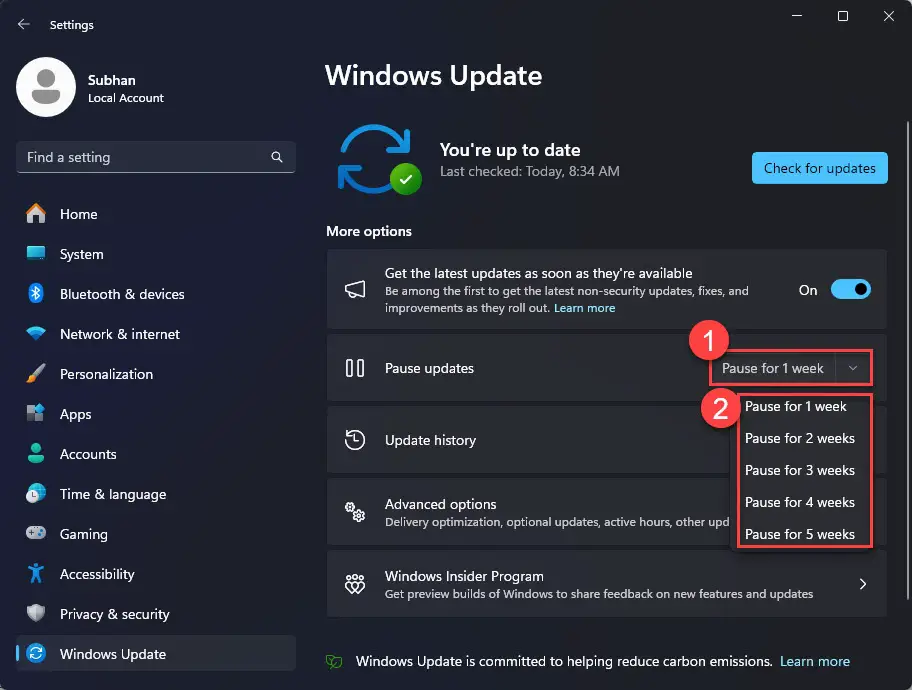Open Personalization label
Image resolution: width=912 pixels, height=690 pixels.
[106, 374]
